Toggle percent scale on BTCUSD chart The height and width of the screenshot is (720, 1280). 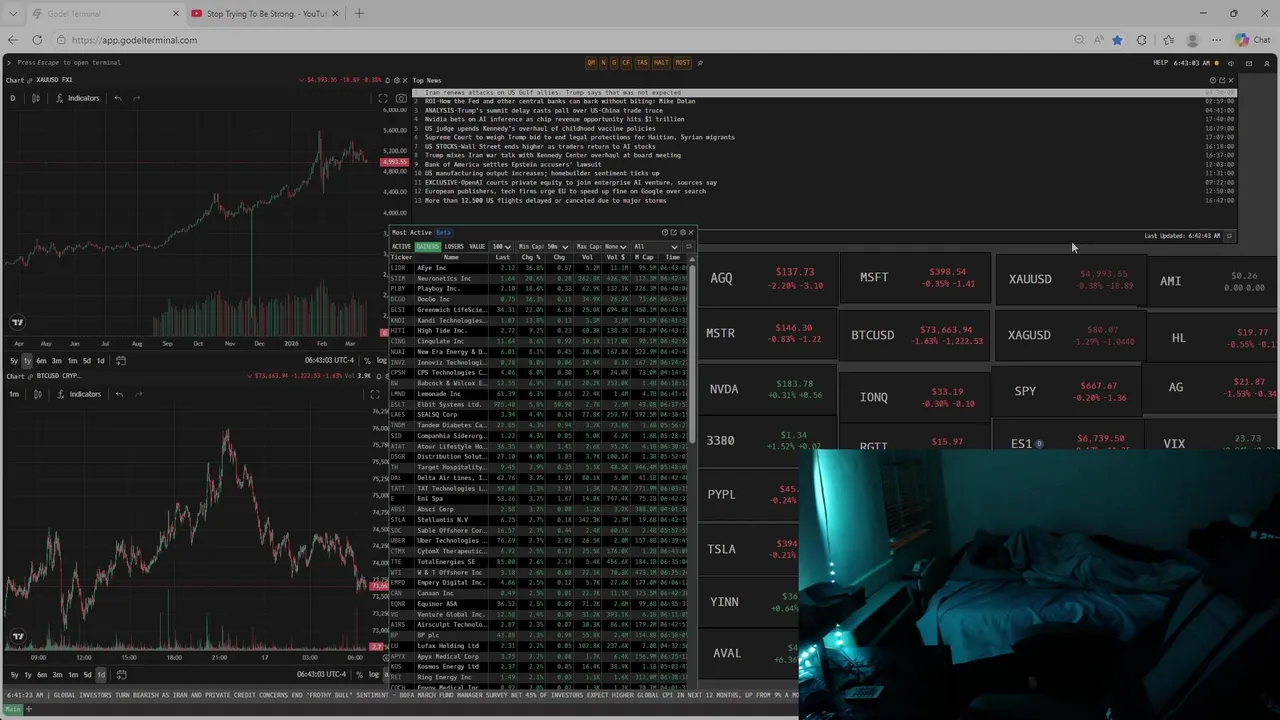361,674
